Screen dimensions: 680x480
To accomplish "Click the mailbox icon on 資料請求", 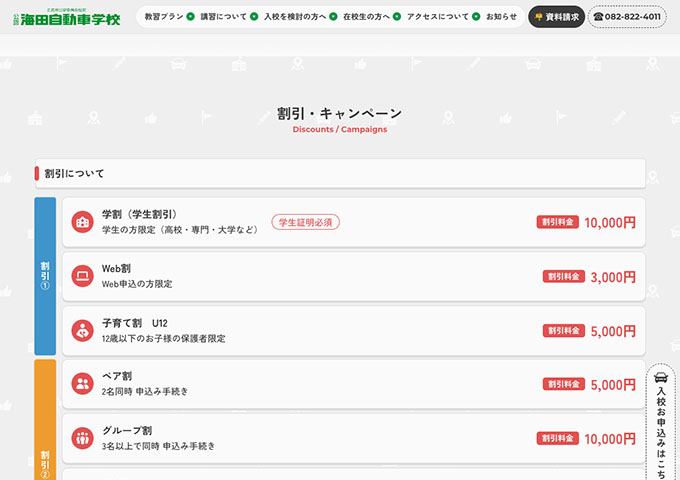I will (539, 17).
